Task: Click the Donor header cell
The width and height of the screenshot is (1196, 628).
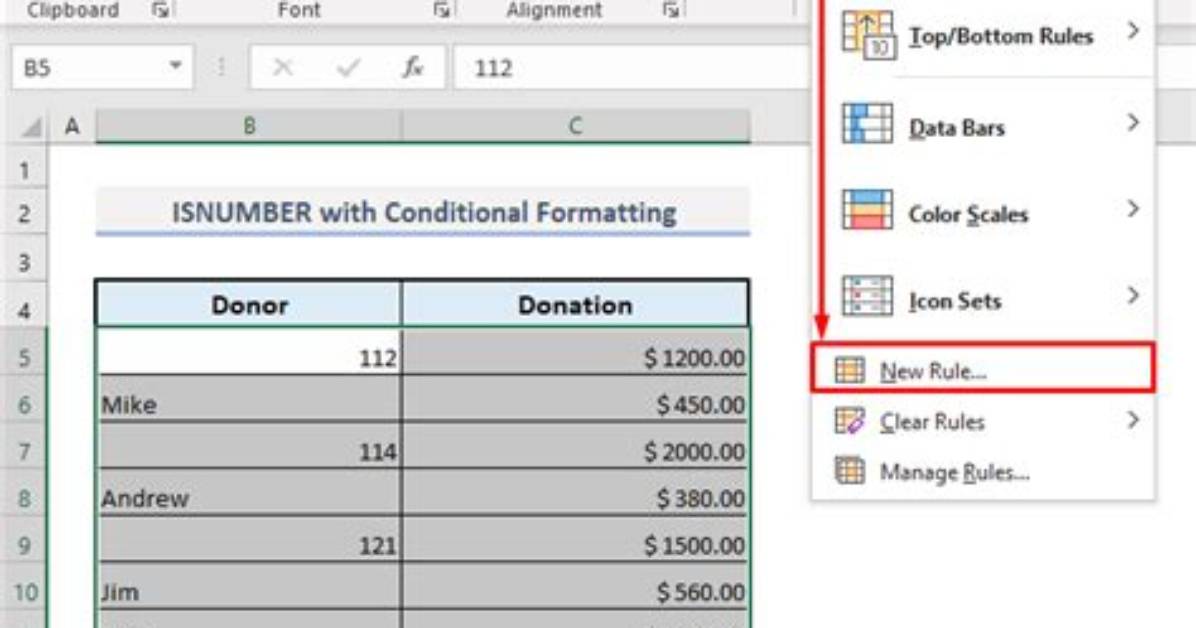Action: [249, 304]
